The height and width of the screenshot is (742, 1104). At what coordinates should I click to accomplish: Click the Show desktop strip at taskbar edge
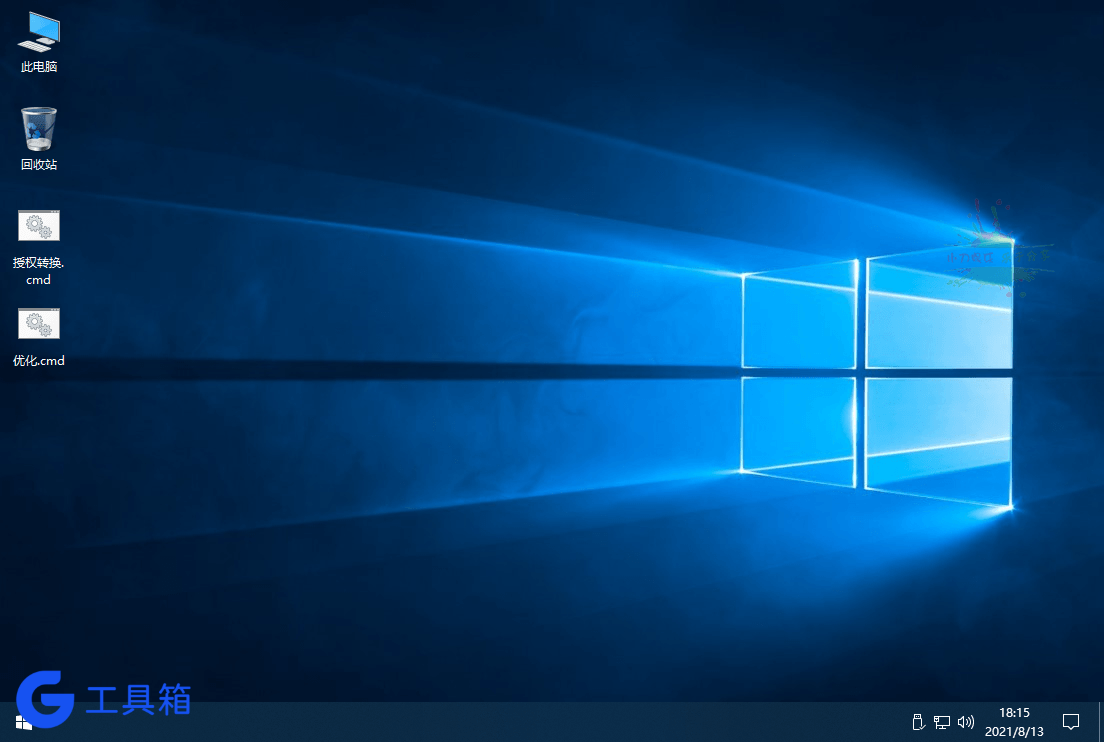[1100, 722]
